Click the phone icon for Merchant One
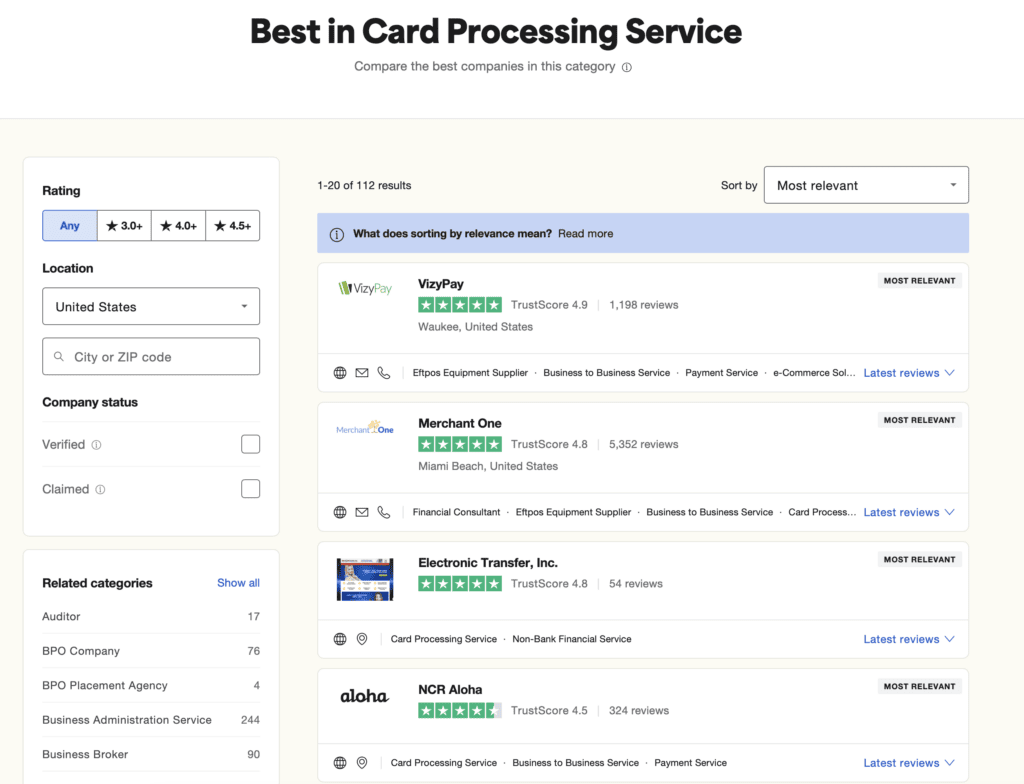This screenshot has width=1024, height=784. (384, 512)
